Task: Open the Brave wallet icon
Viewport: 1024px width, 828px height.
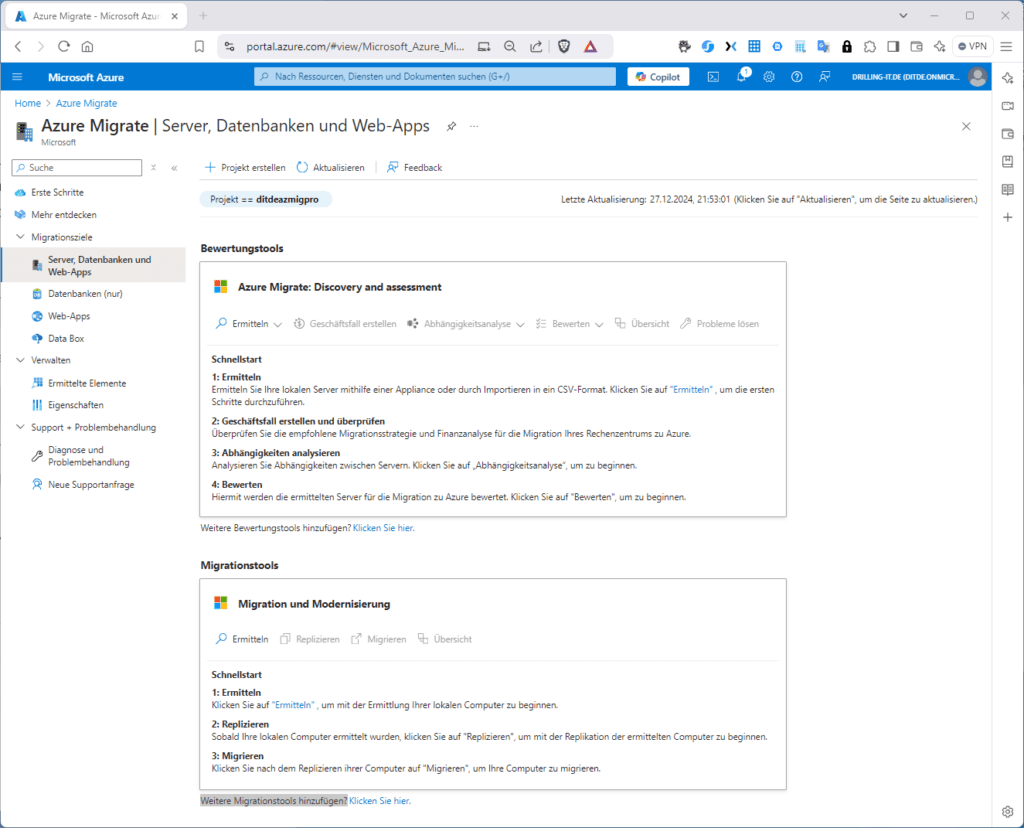Action: pyautogui.click(x=916, y=46)
